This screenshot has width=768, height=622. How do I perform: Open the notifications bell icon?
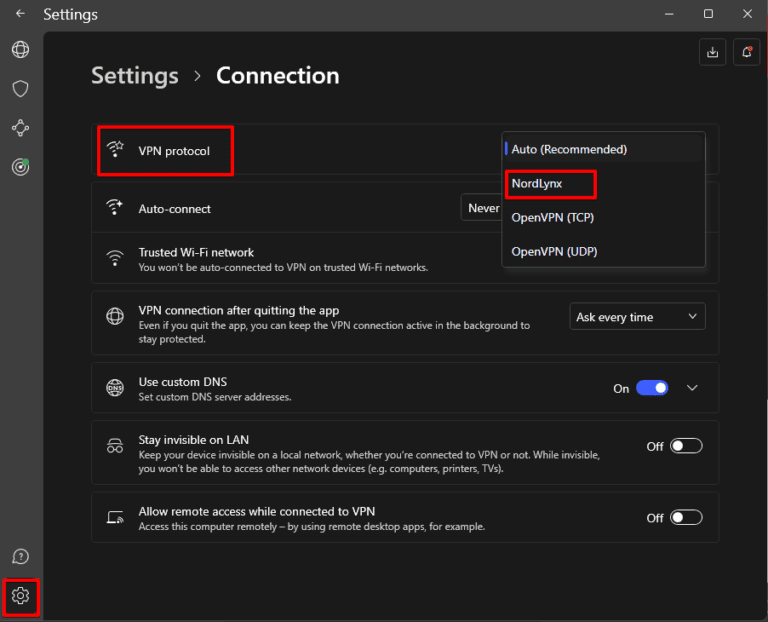point(746,53)
